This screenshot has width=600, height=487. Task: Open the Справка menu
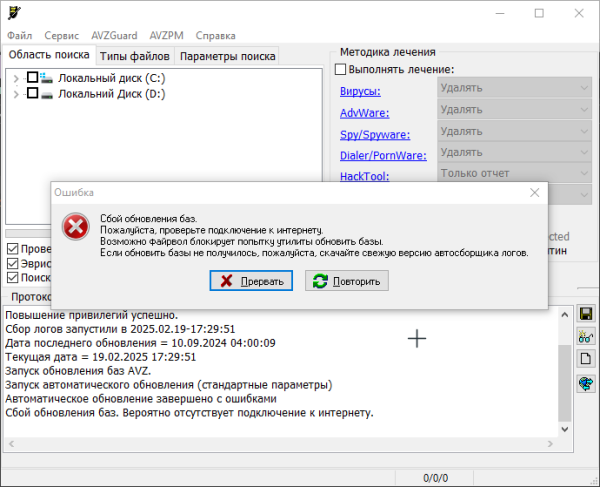215,36
